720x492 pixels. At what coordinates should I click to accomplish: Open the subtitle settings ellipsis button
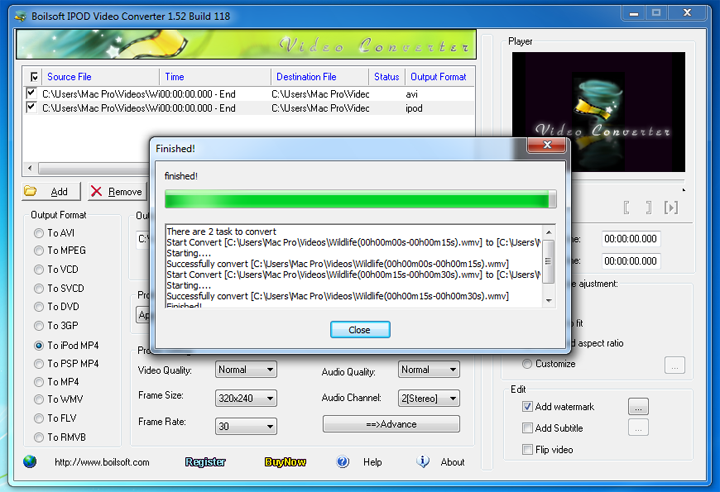pos(638,428)
